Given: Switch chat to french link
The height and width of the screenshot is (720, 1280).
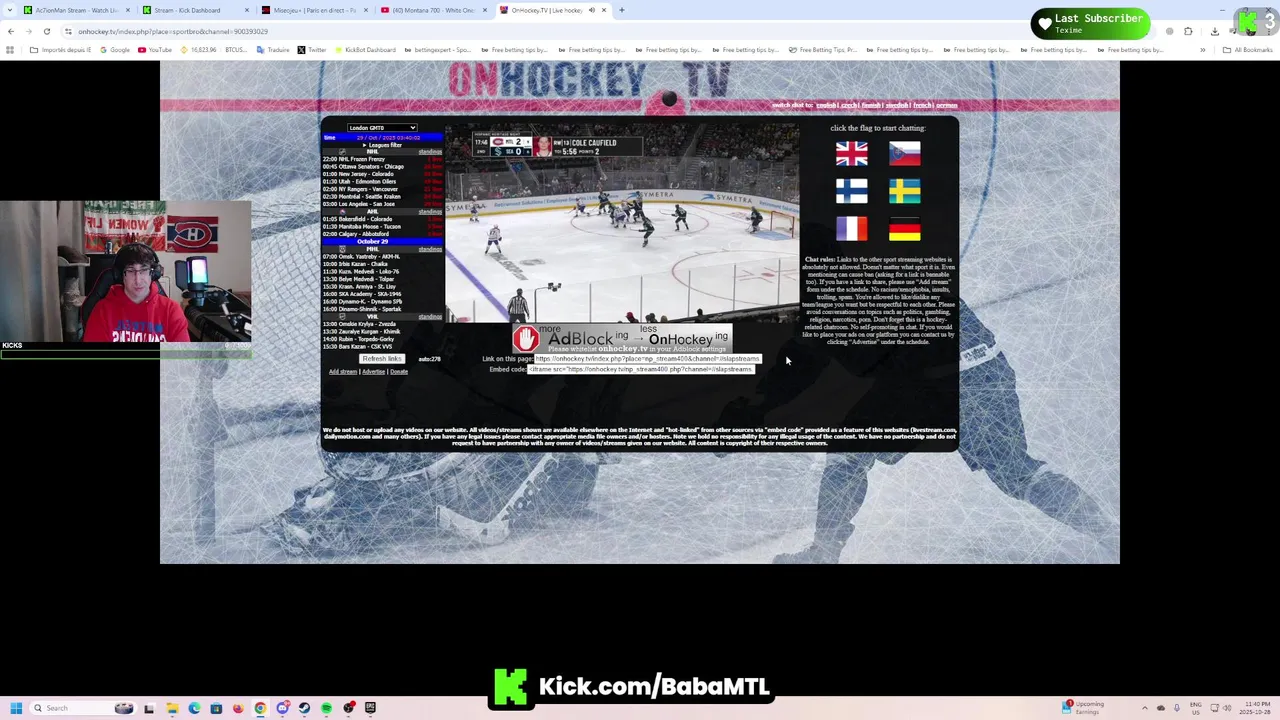Looking at the screenshot, I should click(x=922, y=105).
